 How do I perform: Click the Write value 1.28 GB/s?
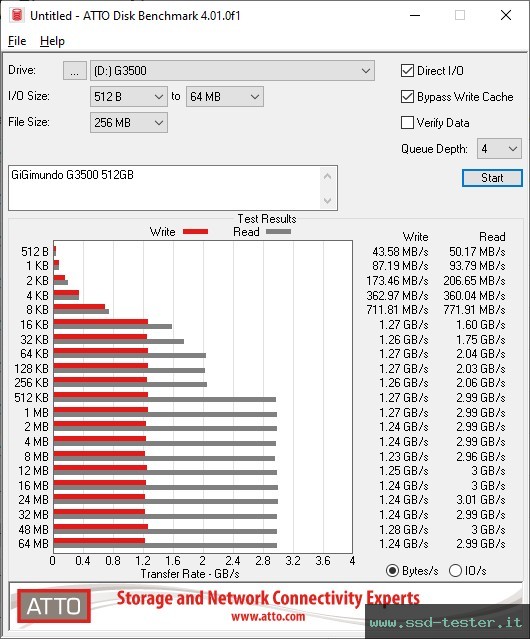coord(404,529)
